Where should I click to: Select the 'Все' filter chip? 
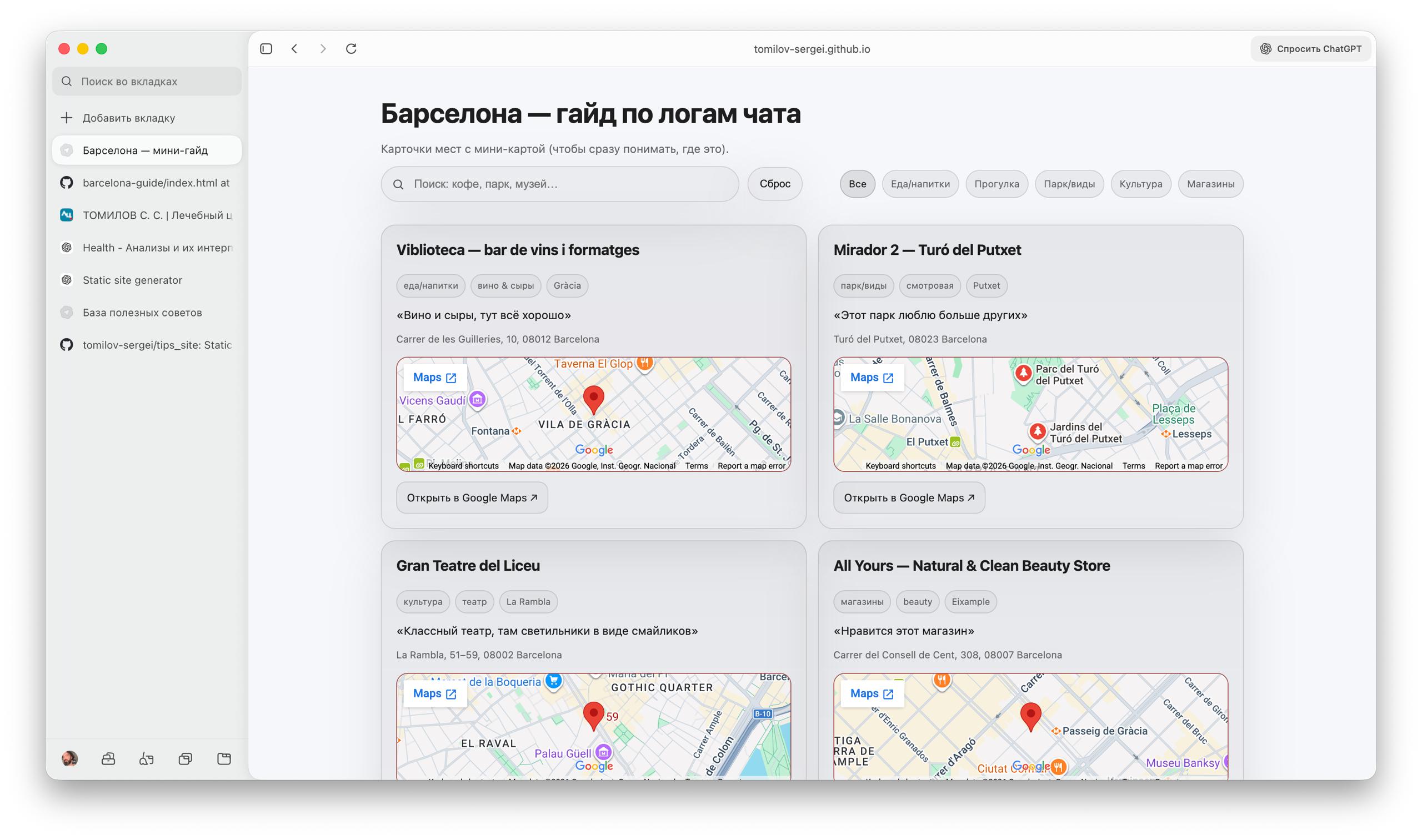[858, 184]
